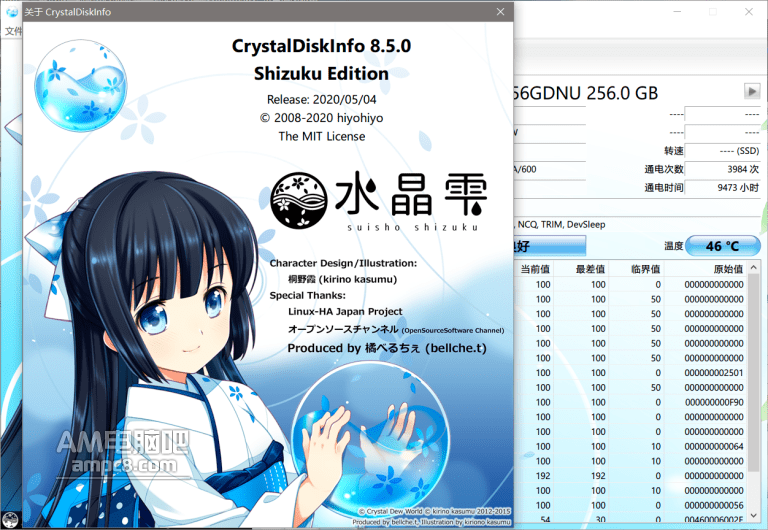This screenshot has width=768, height=530.
Task: Click the 通电次数 label
Action: click(664, 169)
